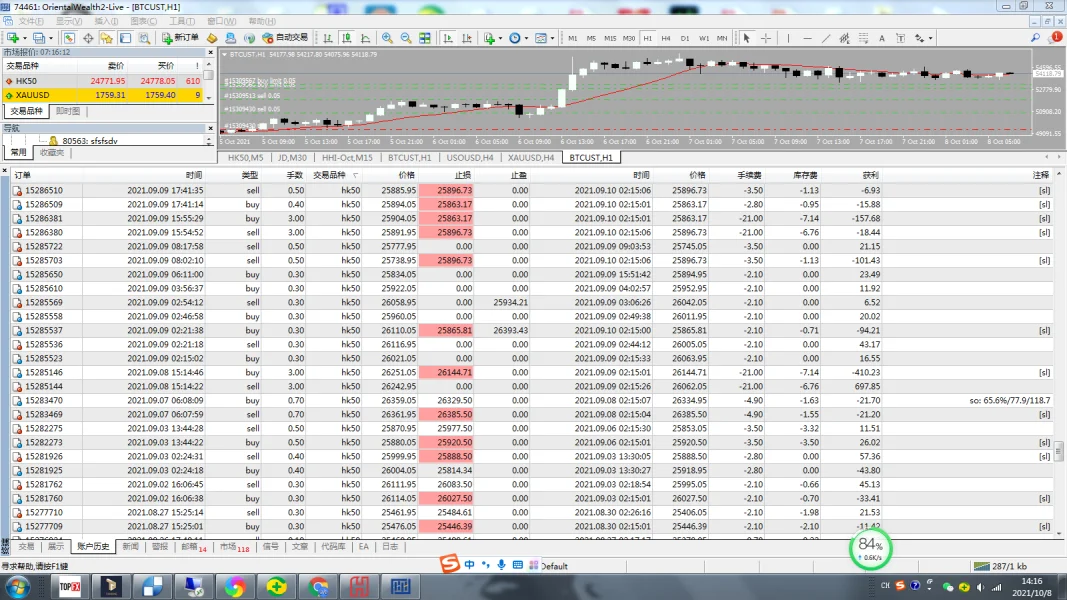This screenshot has height=600, width=1067.
Task: Select the draw trendline tool
Action: [826, 38]
